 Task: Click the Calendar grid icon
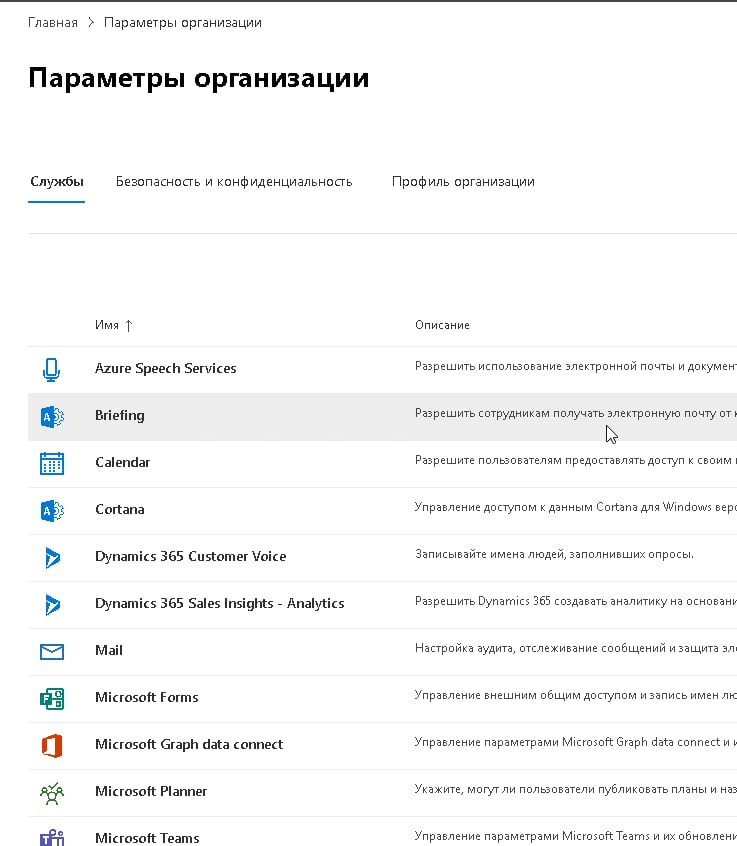(x=52, y=463)
